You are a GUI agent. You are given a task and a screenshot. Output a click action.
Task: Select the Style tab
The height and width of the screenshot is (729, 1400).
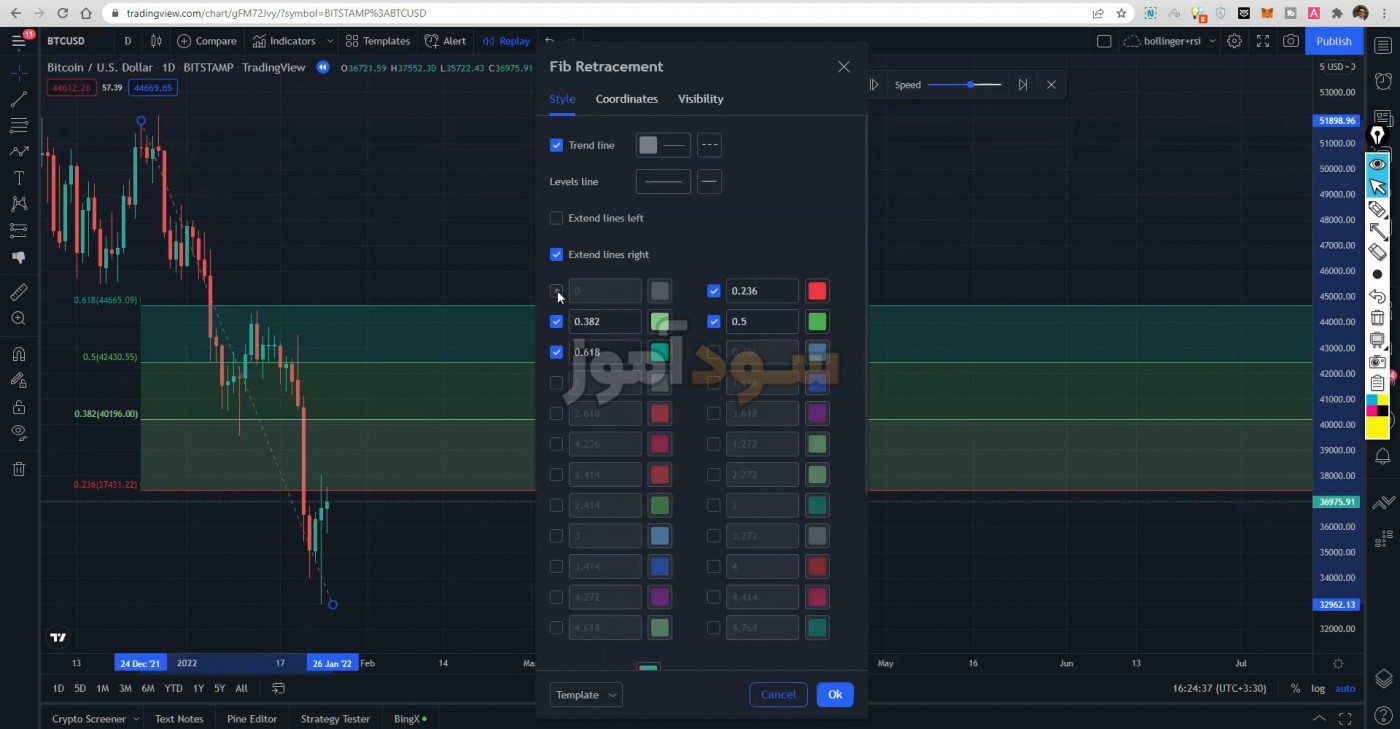coord(562,99)
